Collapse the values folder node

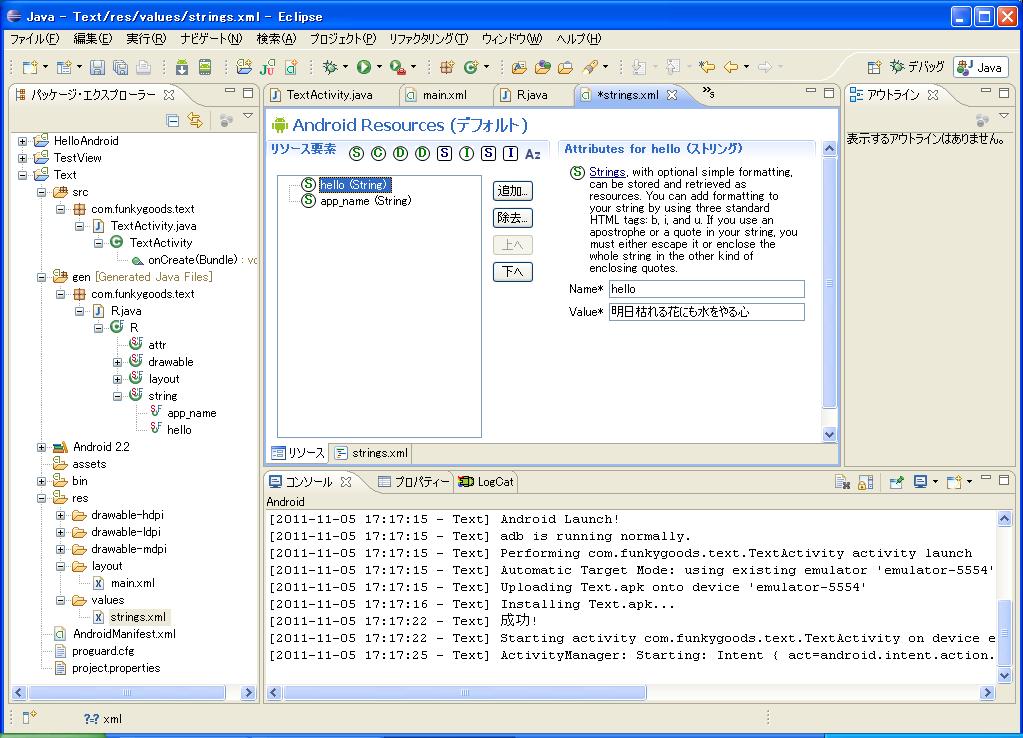point(61,600)
